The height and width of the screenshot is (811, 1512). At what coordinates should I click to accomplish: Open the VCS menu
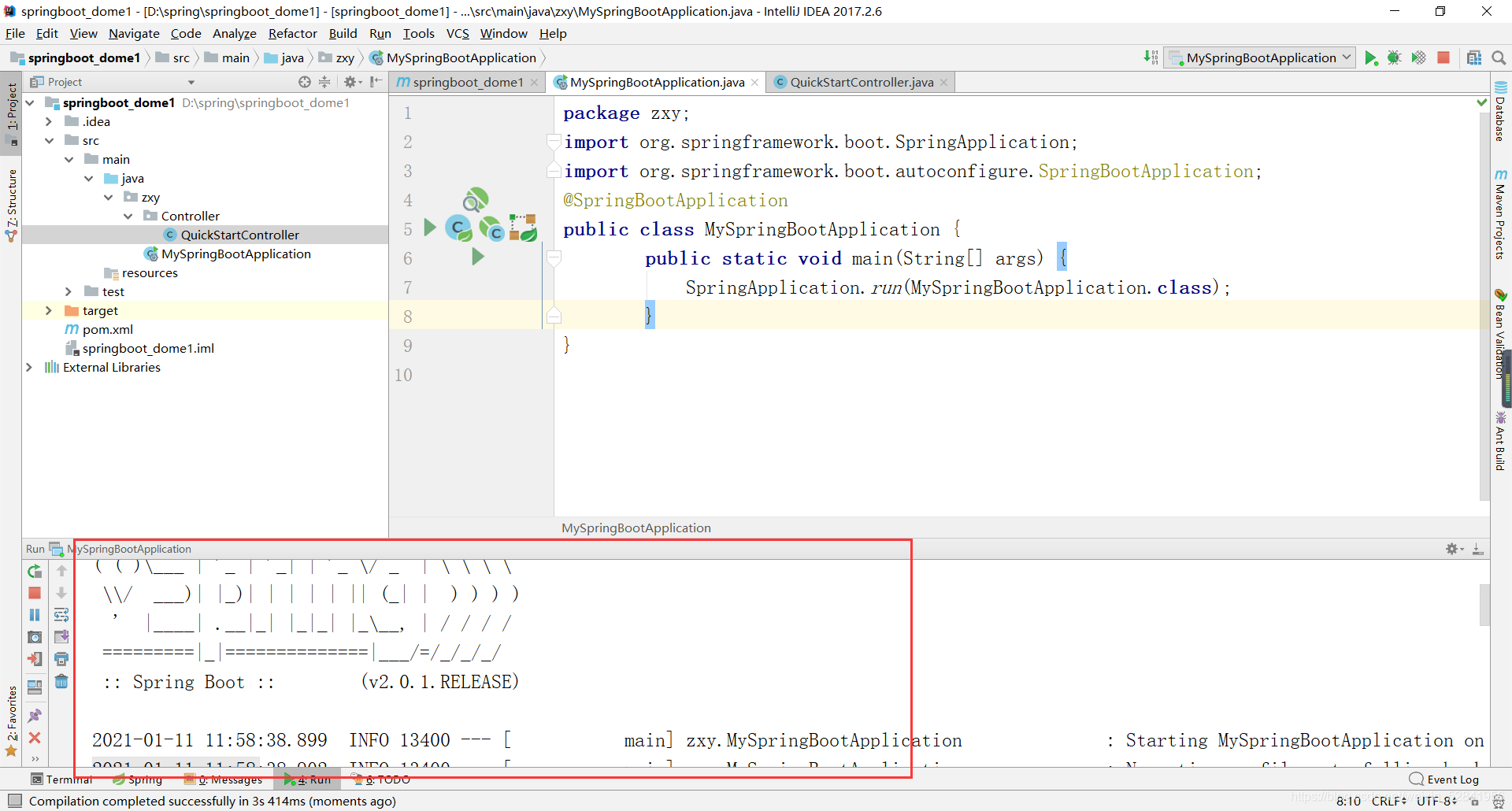tap(458, 33)
